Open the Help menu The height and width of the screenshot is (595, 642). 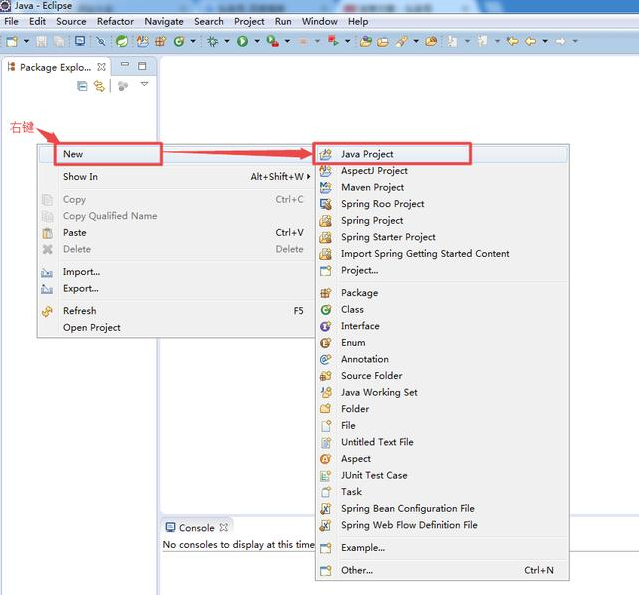coord(358,21)
